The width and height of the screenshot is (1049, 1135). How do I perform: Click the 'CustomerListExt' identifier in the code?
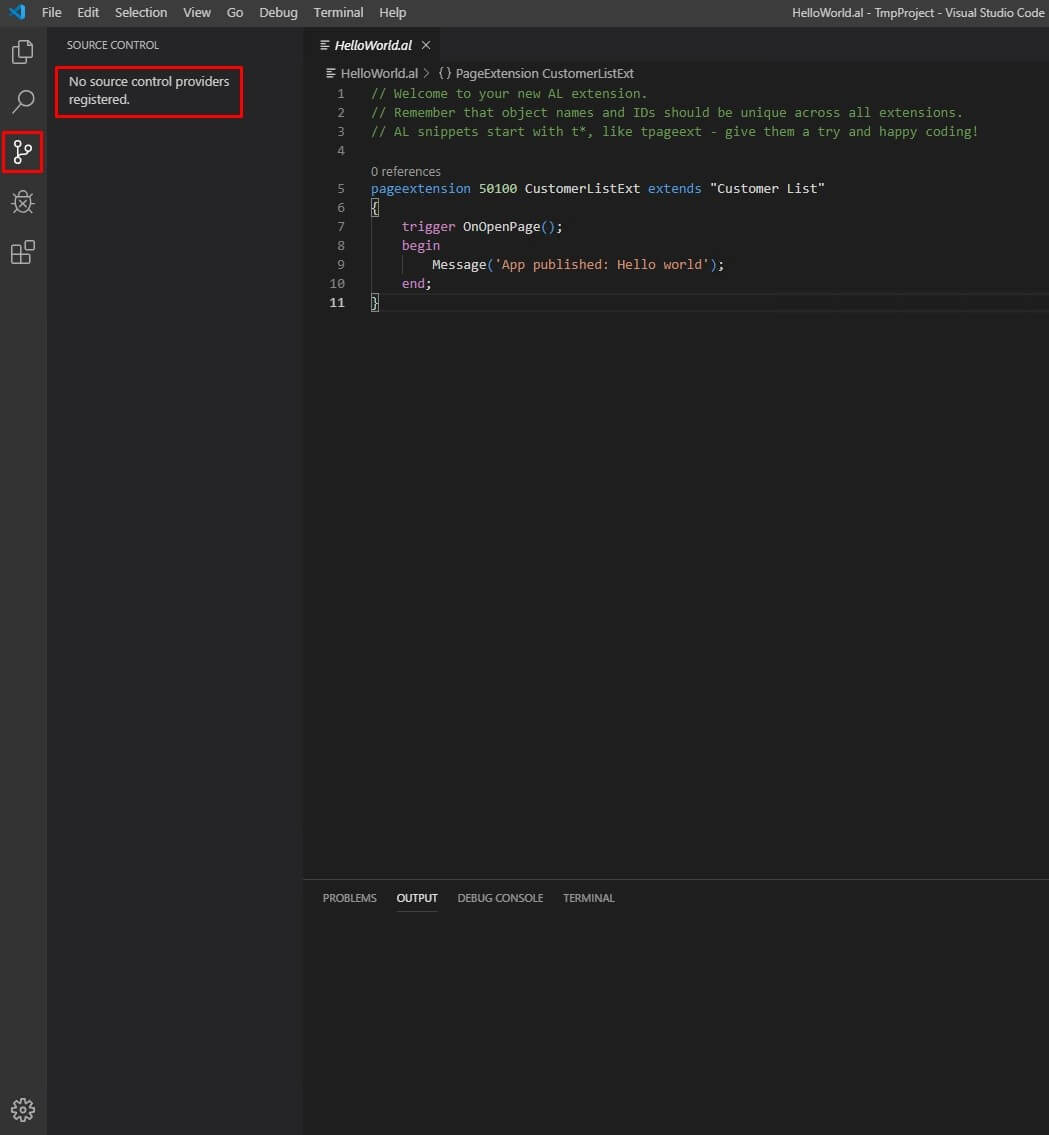[582, 188]
